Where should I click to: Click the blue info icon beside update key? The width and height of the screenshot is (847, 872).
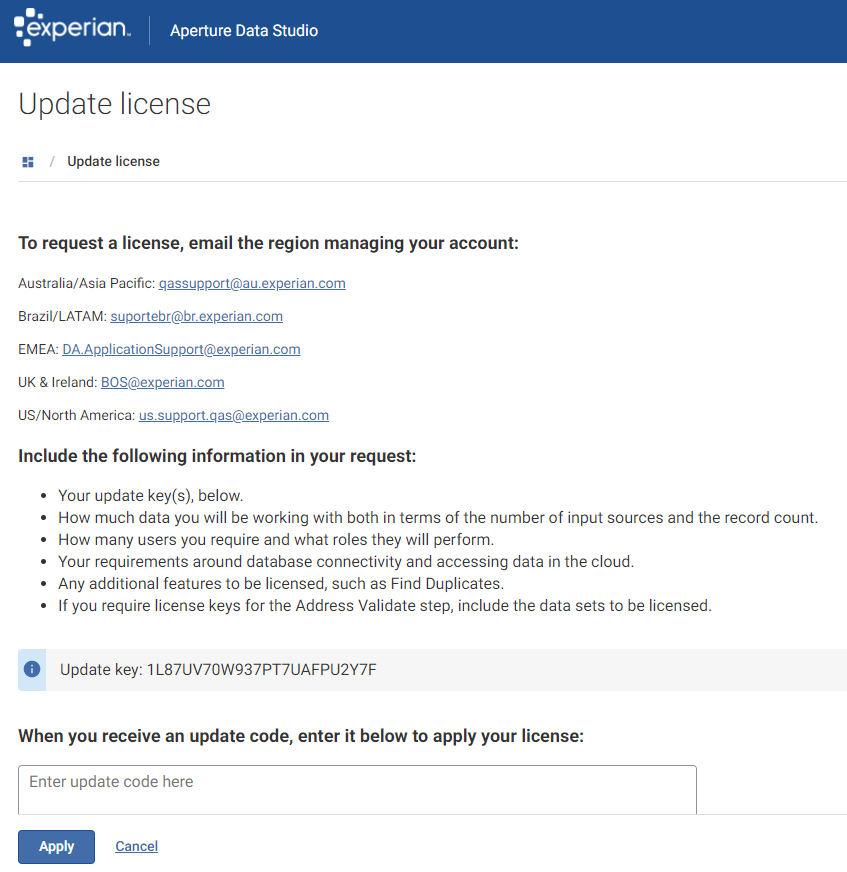tap(32, 669)
